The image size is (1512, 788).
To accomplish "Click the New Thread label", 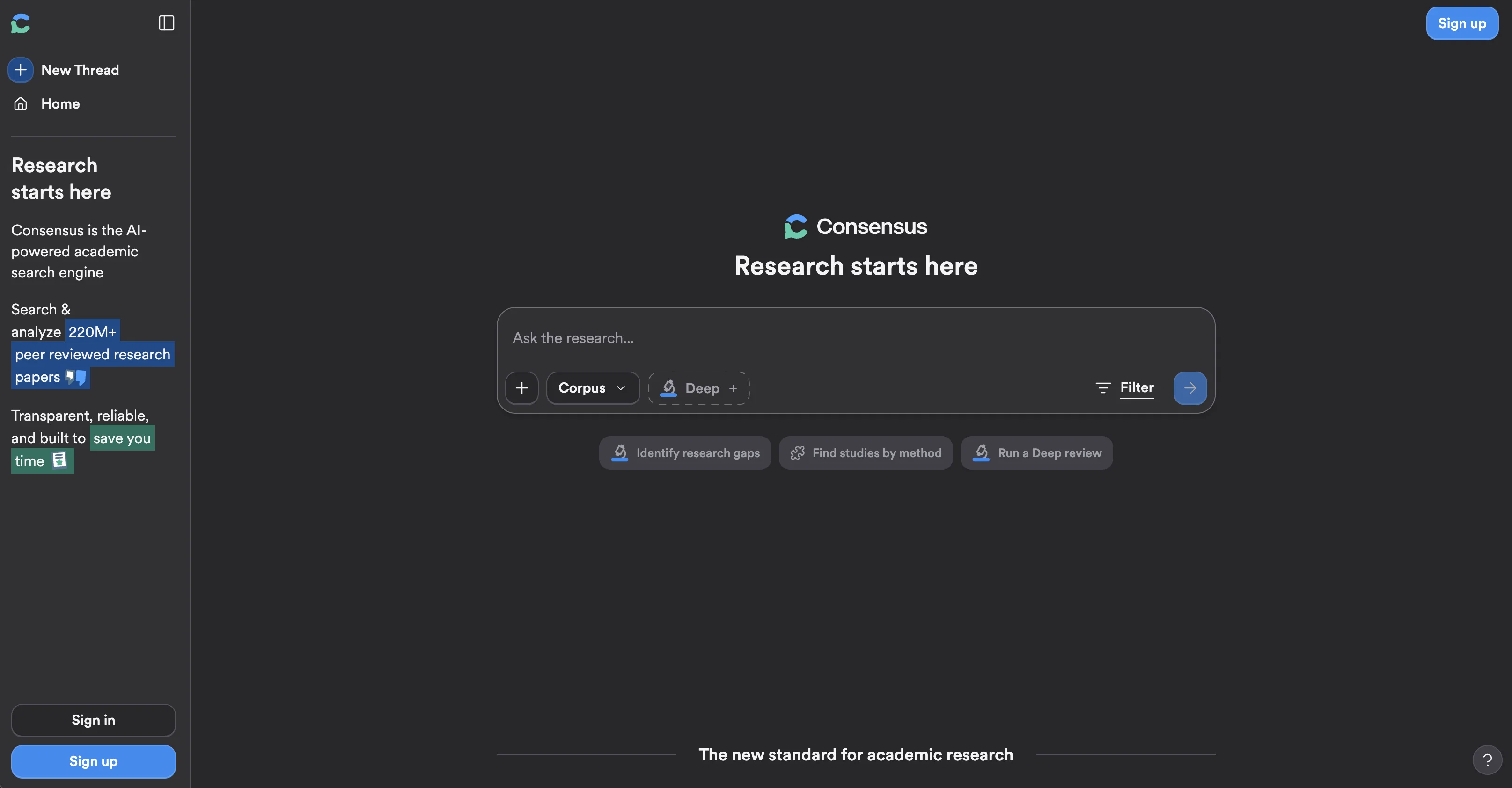I will [81, 70].
